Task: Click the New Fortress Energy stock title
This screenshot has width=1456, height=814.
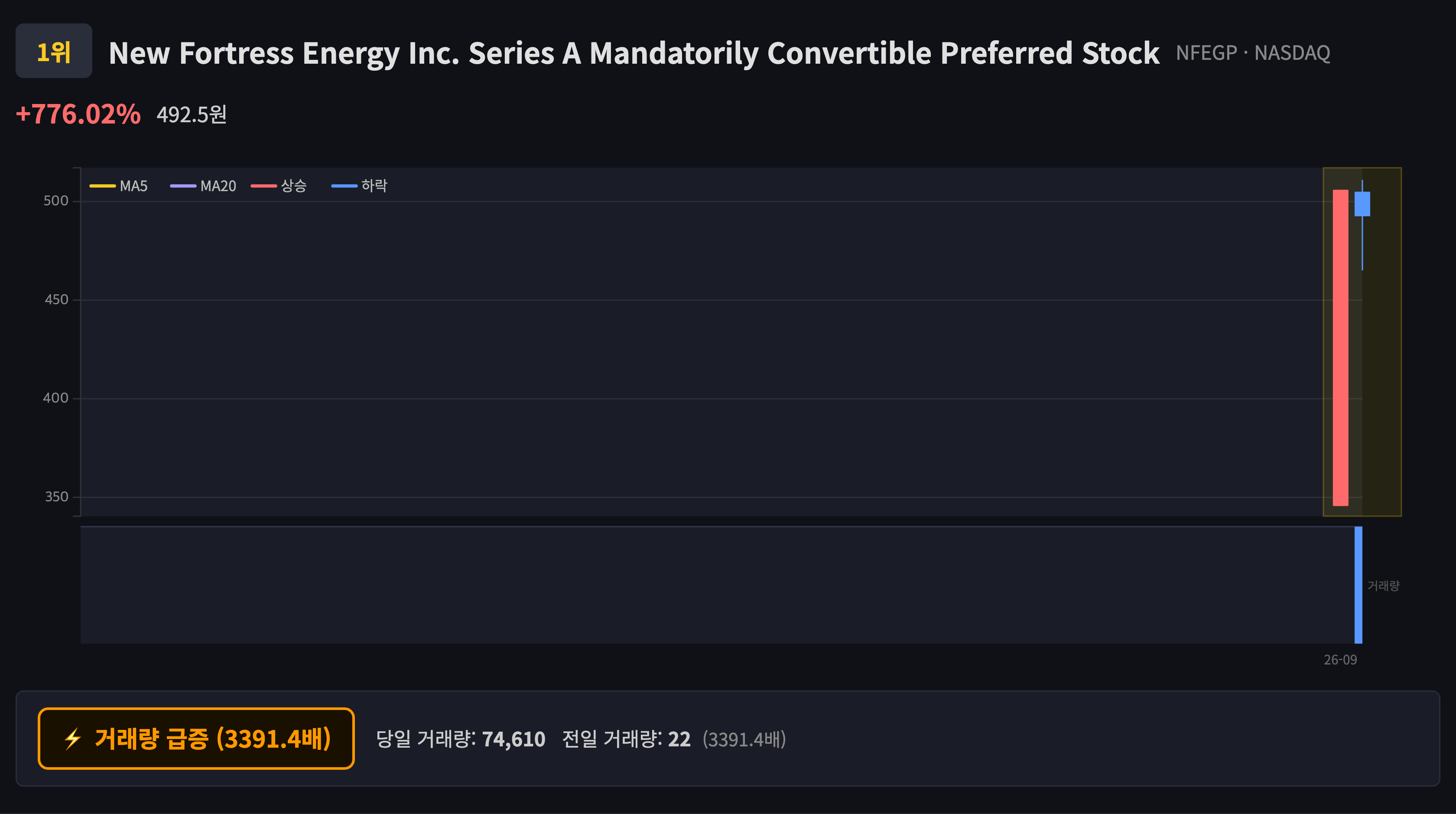Action: point(634,53)
